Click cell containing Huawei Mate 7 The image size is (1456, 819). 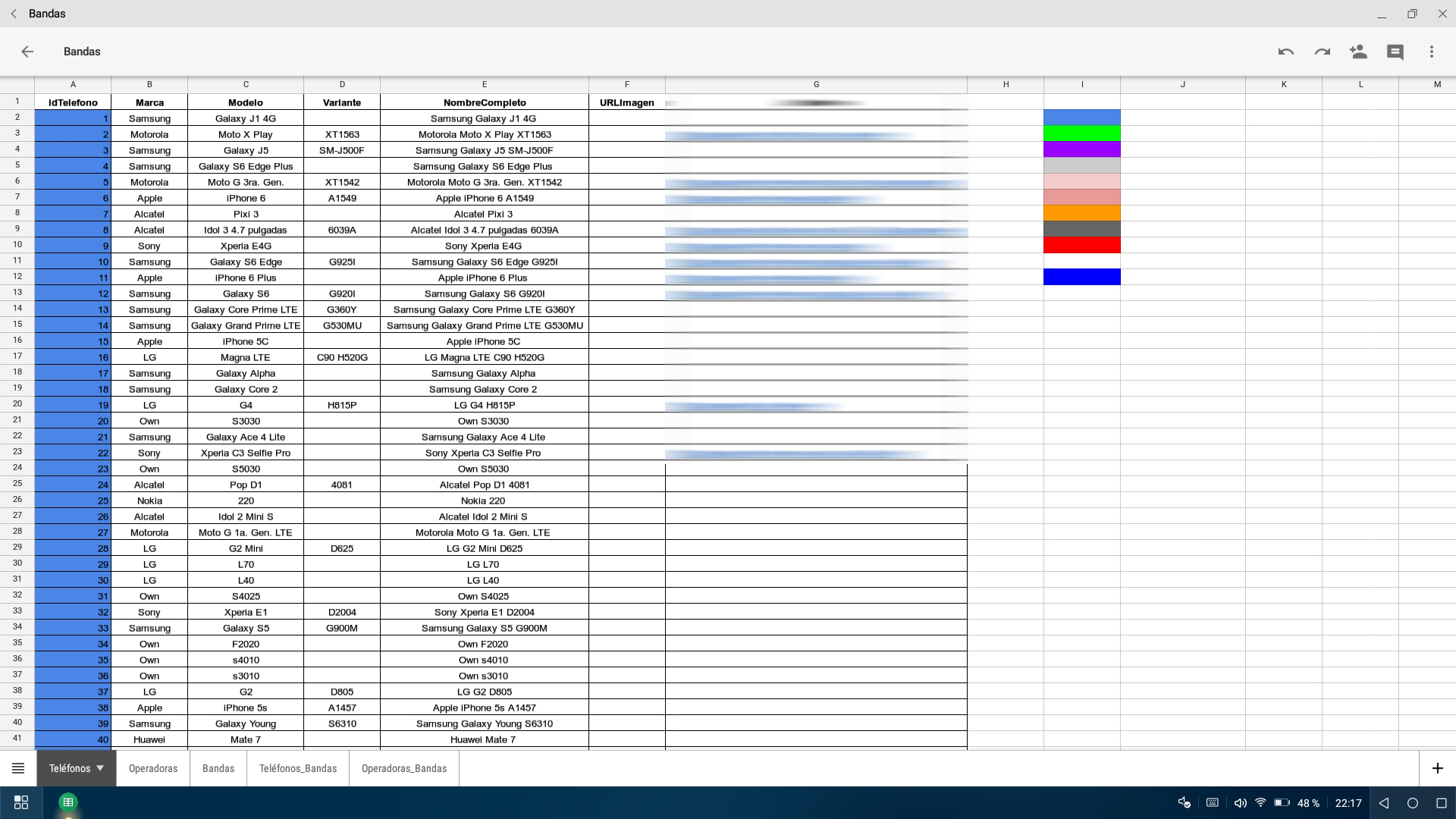(x=484, y=739)
